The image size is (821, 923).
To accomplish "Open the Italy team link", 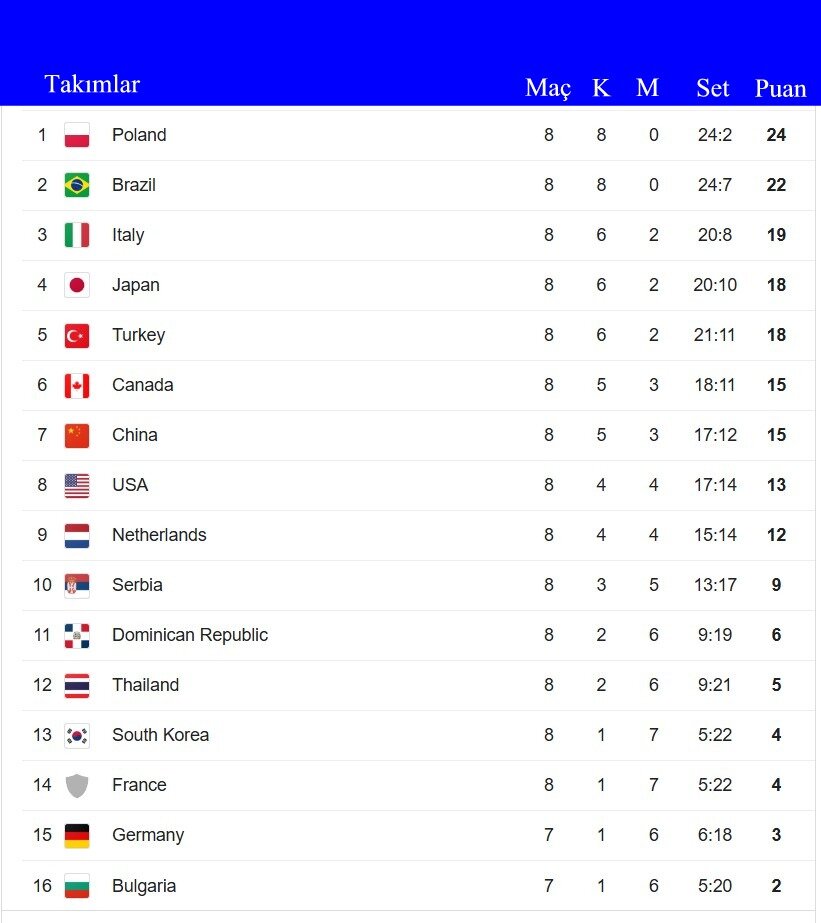I will click(x=128, y=235).
